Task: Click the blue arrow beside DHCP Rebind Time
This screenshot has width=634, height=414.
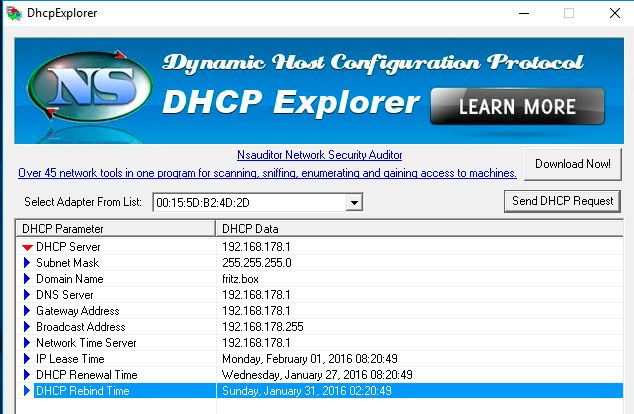Action: (27, 391)
